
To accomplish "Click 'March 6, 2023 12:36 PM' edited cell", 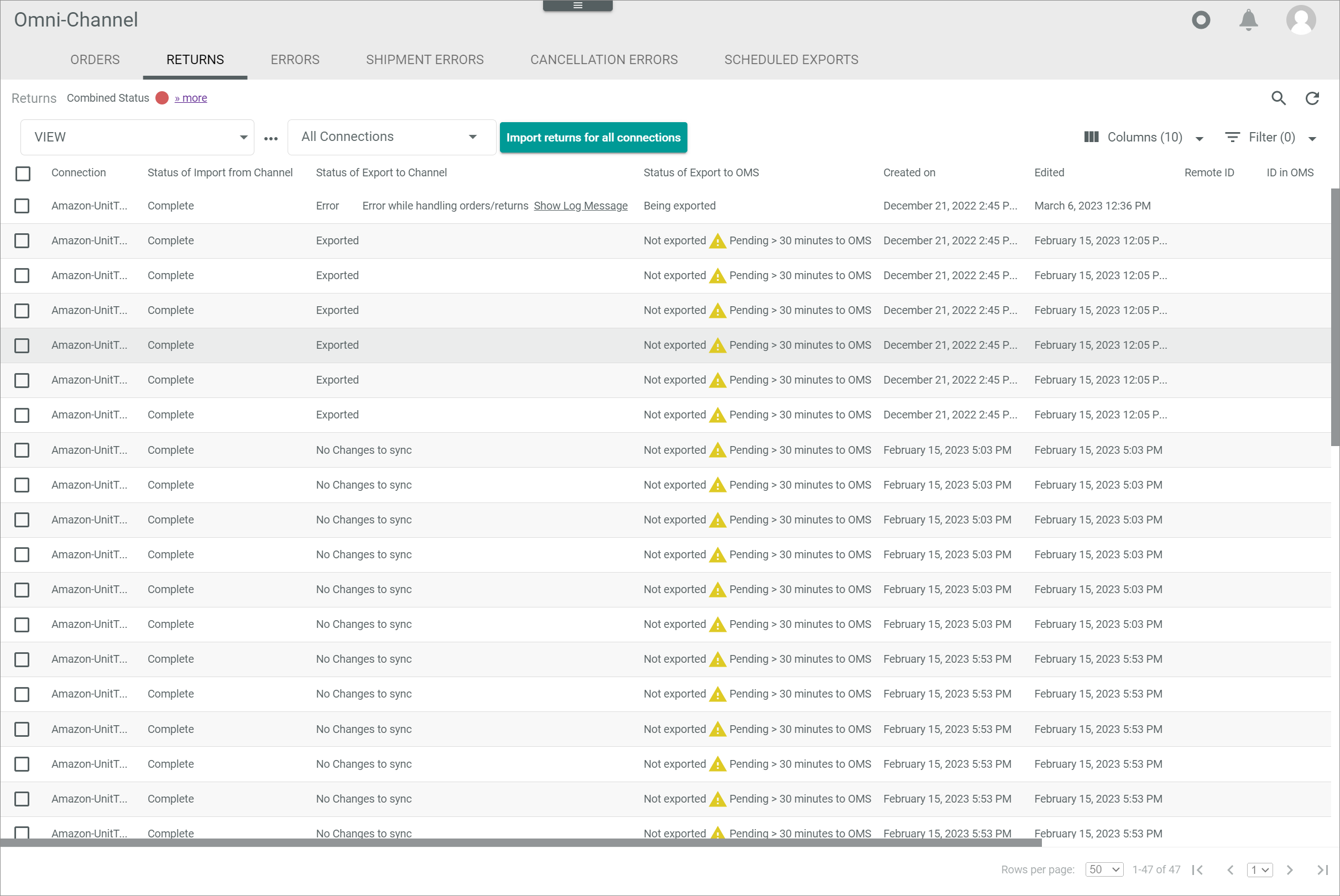I will click(1092, 206).
